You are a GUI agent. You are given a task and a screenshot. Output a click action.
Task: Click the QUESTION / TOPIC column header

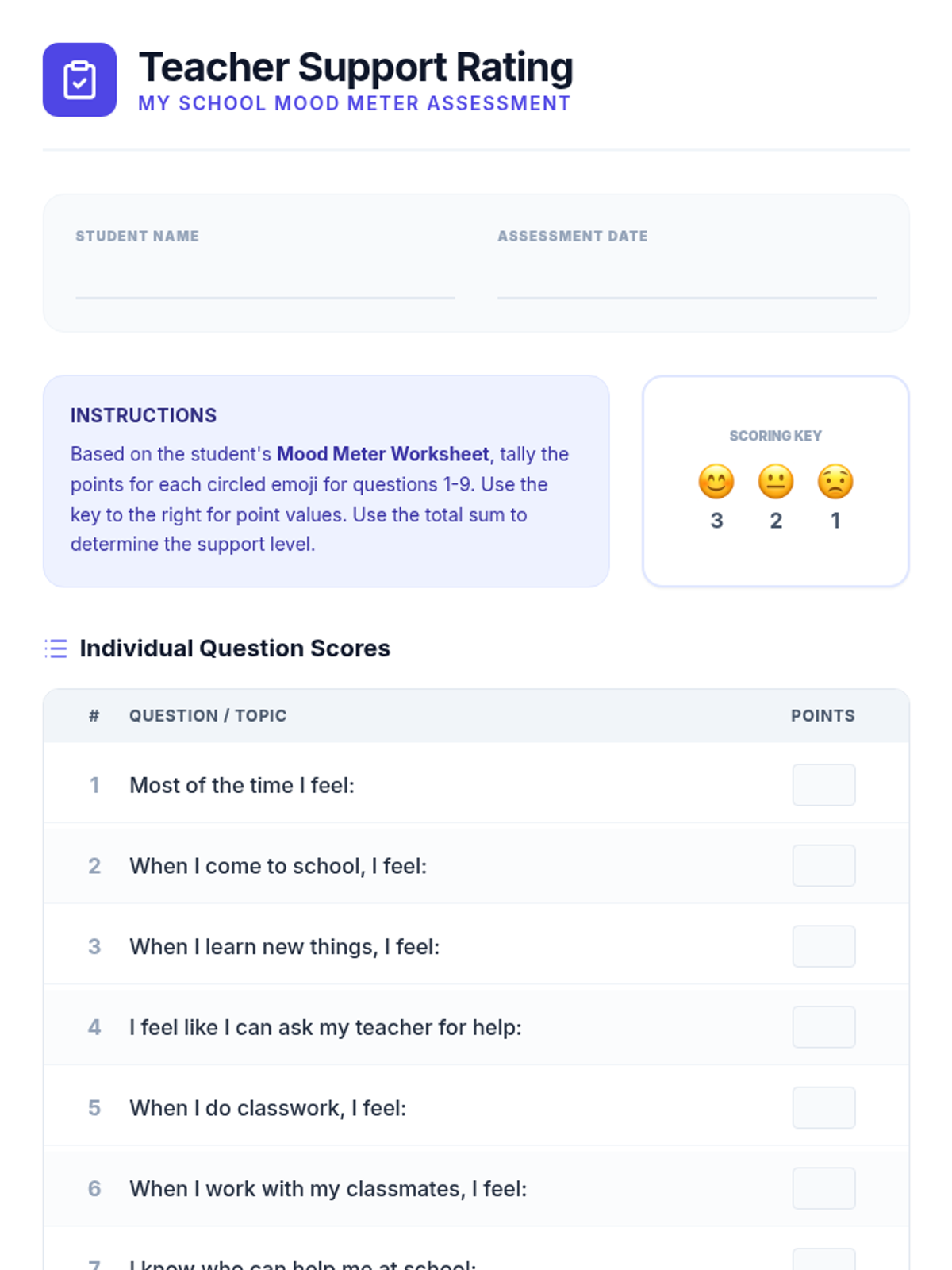(x=208, y=716)
